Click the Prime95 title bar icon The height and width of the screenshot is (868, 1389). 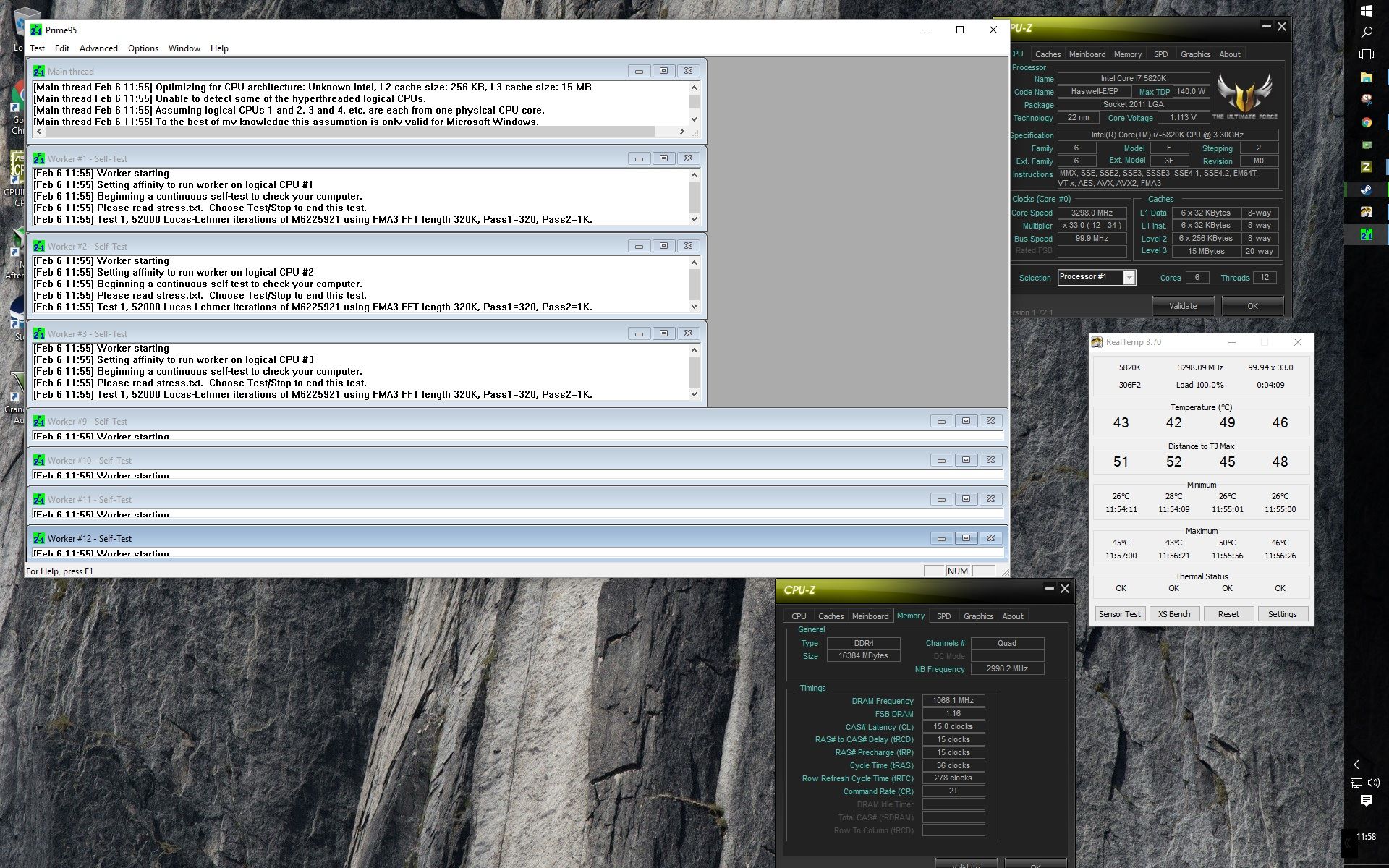(x=36, y=30)
